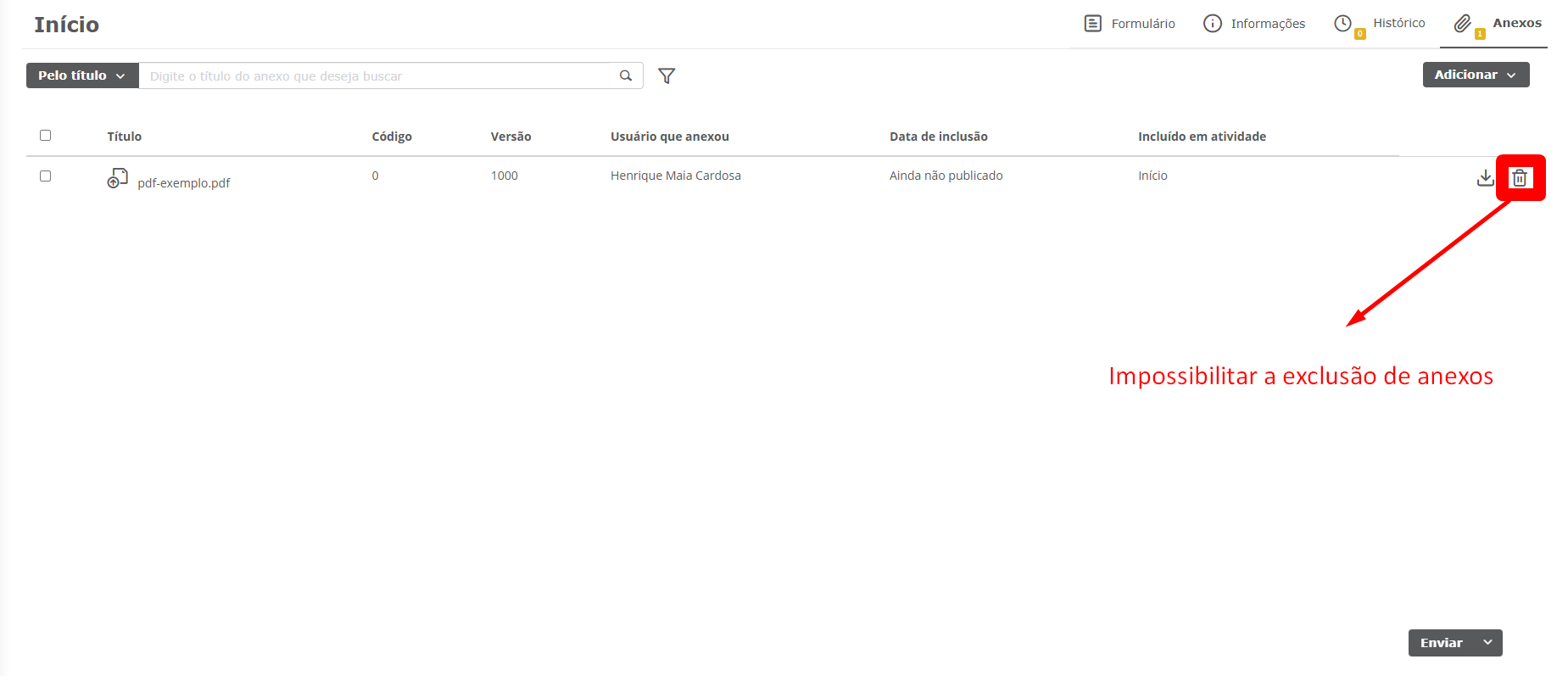Click the Histórico clock icon
Viewport: 1568px width, 676px height.
coord(1343,24)
